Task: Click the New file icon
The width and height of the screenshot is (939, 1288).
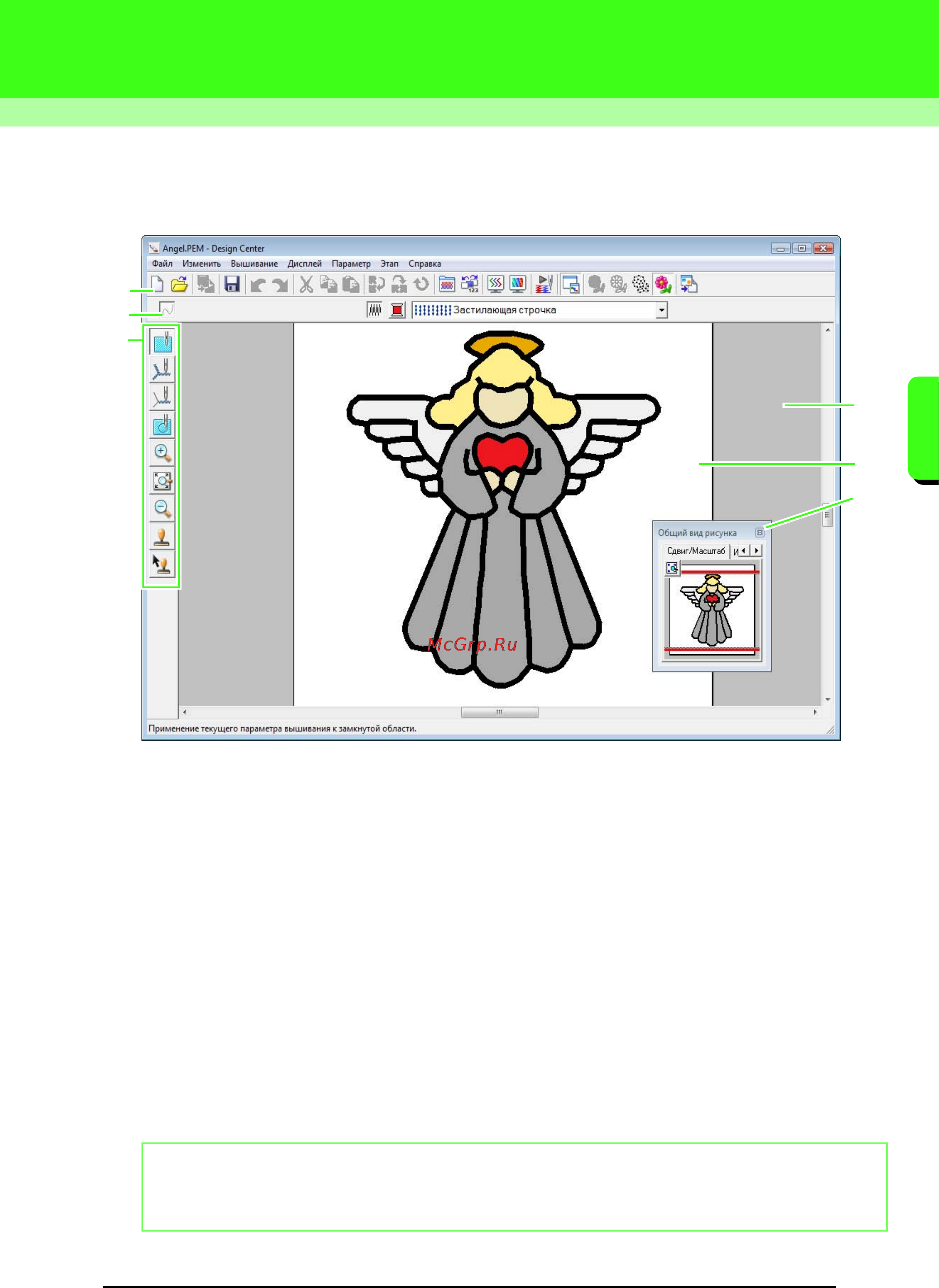Action: [157, 283]
